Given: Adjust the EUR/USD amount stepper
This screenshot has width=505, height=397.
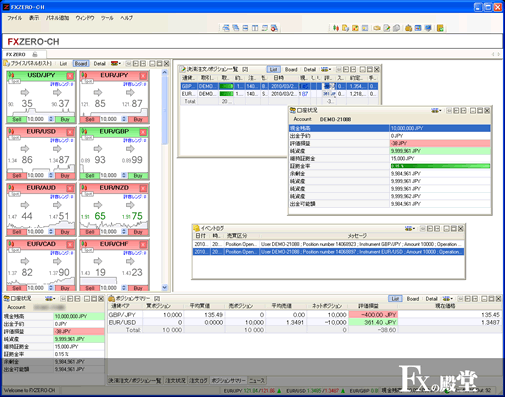Looking at the screenshot, I should [51, 175].
